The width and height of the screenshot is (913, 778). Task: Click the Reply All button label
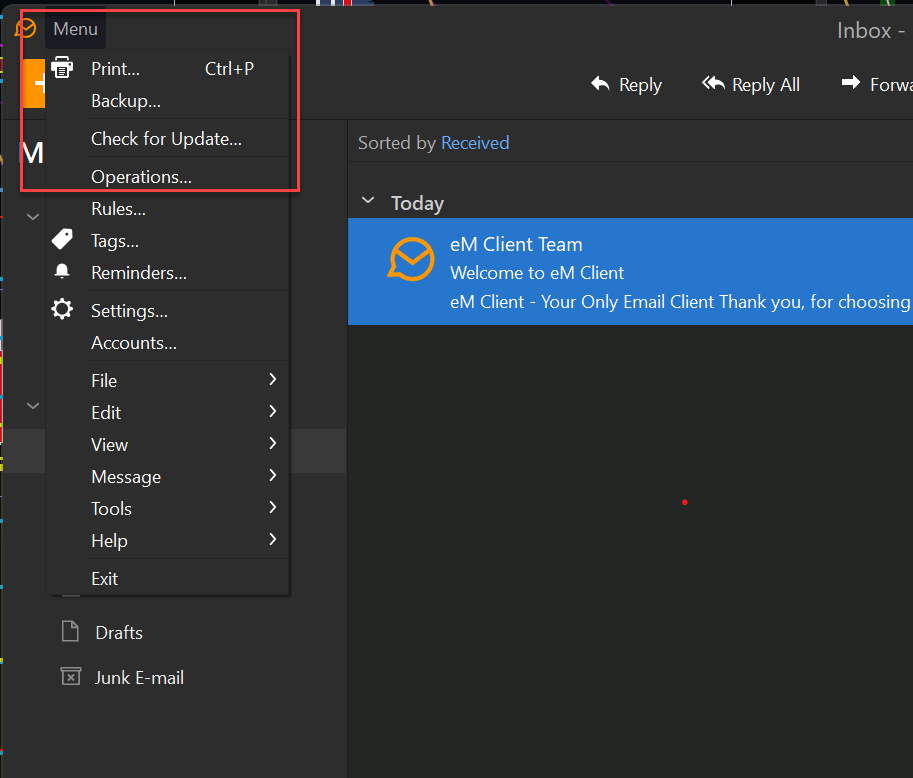click(766, 85)
